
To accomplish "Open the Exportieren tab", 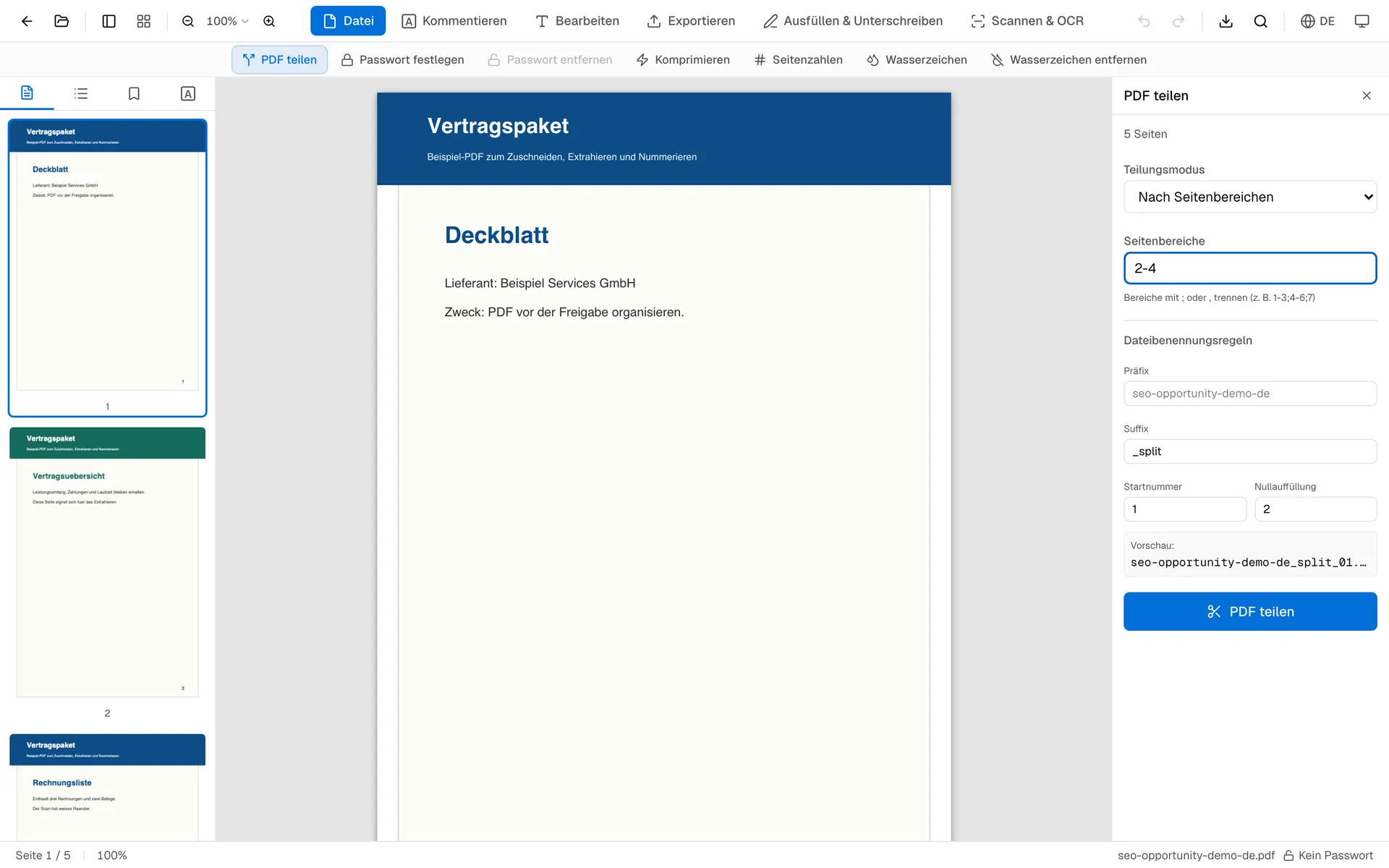I will [691, 21].
